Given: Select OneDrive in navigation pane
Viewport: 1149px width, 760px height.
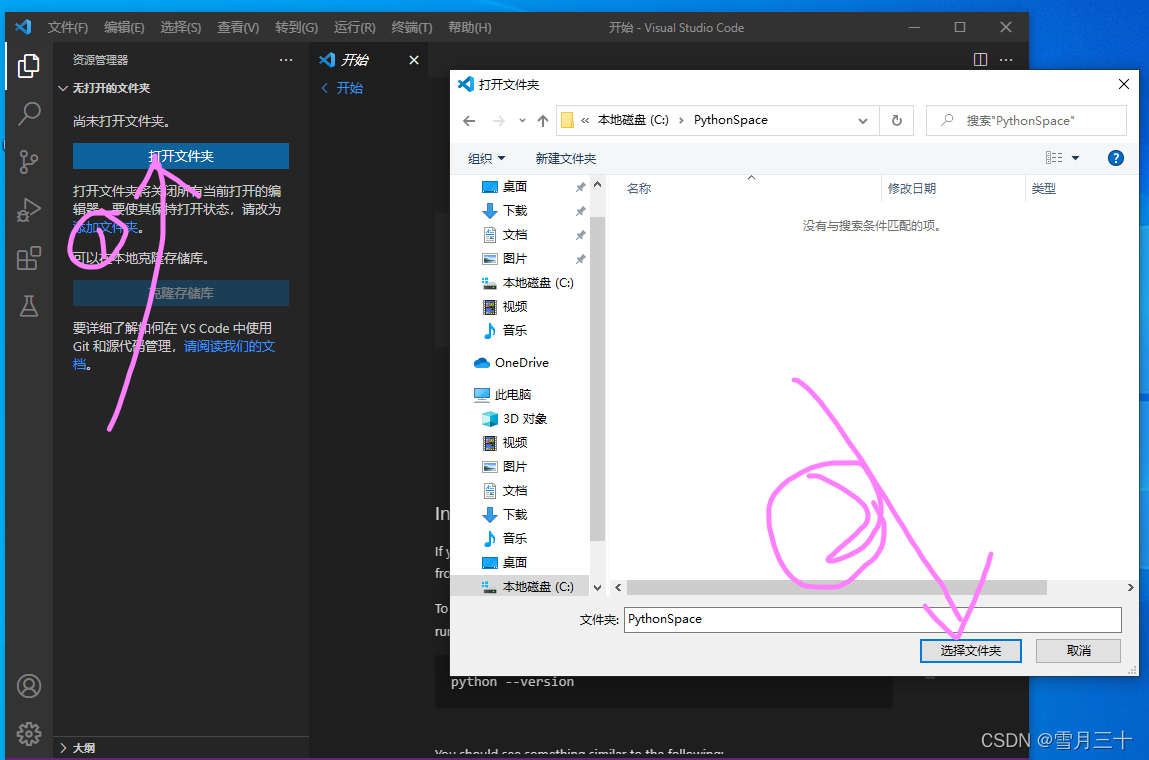Looking at the screenshot, I should click(x=511, y=363).
